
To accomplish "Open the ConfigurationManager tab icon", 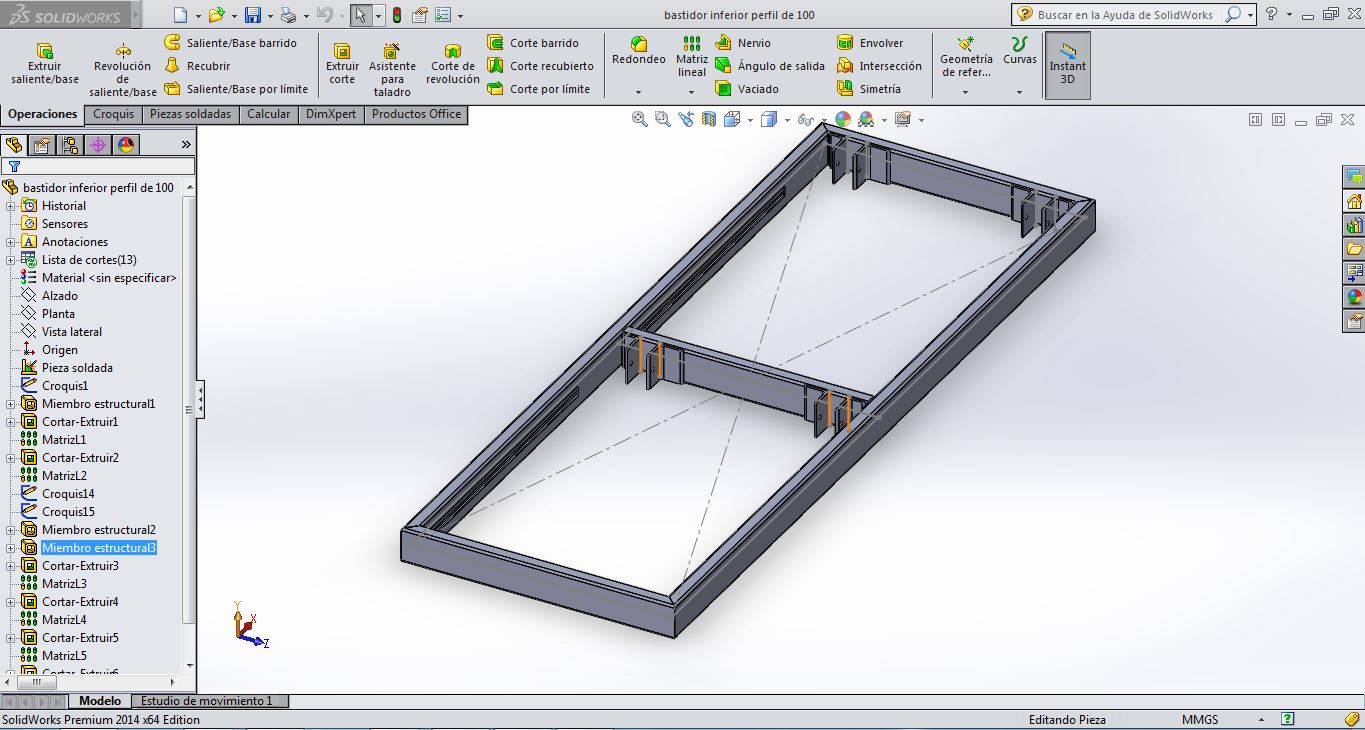I will 70,145.
